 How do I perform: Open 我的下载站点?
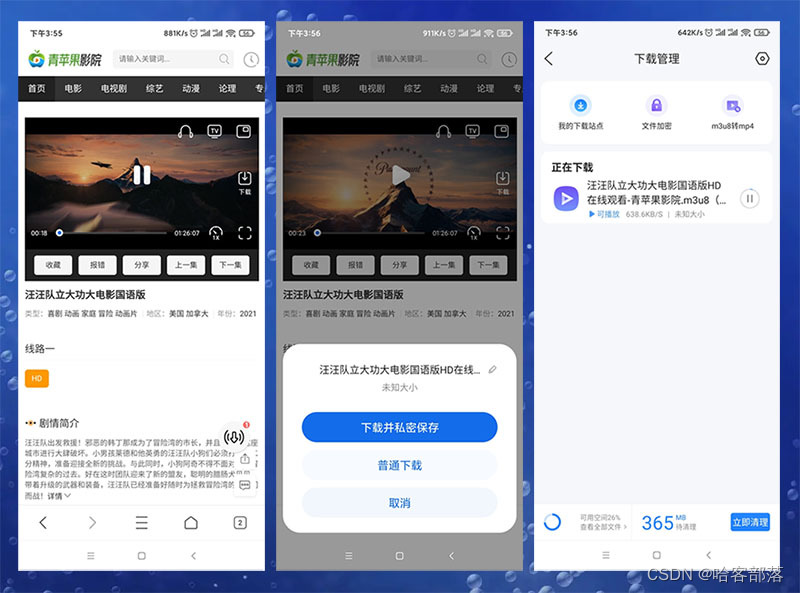point(581,113)
